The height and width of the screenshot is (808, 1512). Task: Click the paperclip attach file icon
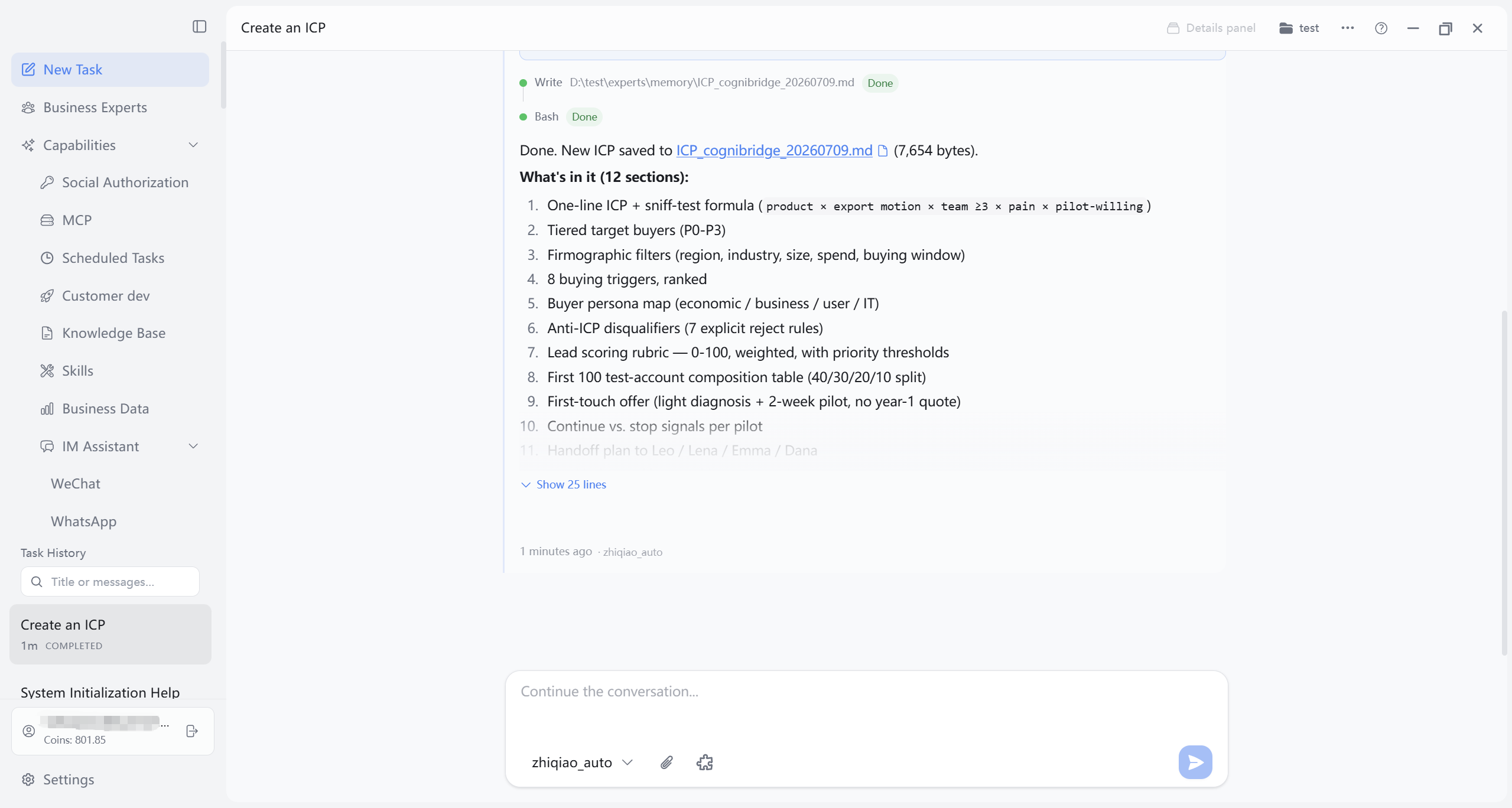coord(666,763)
